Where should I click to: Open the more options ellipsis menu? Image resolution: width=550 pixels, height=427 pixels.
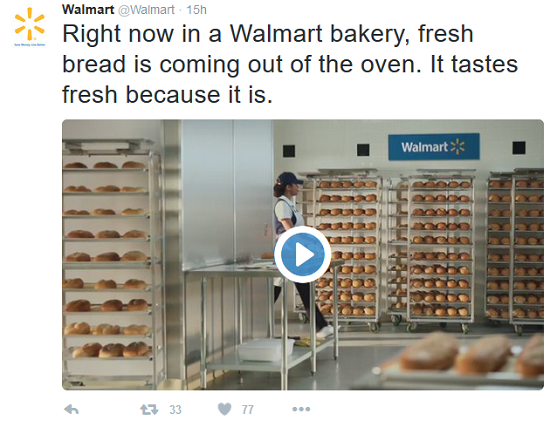(301, 409)
